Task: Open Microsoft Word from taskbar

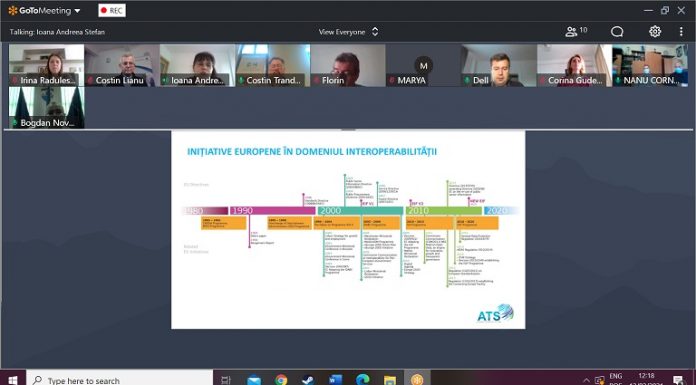Action: point(336,380)
